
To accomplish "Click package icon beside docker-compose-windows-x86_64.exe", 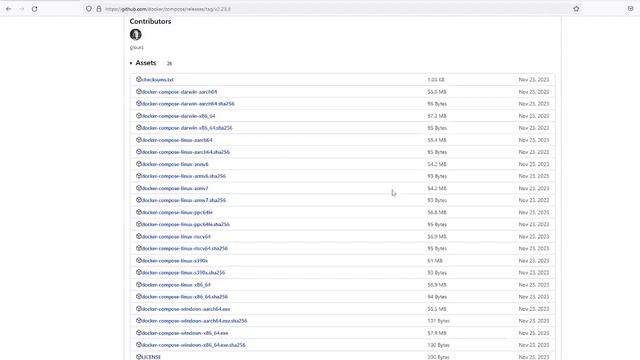I will click(139, 333).
